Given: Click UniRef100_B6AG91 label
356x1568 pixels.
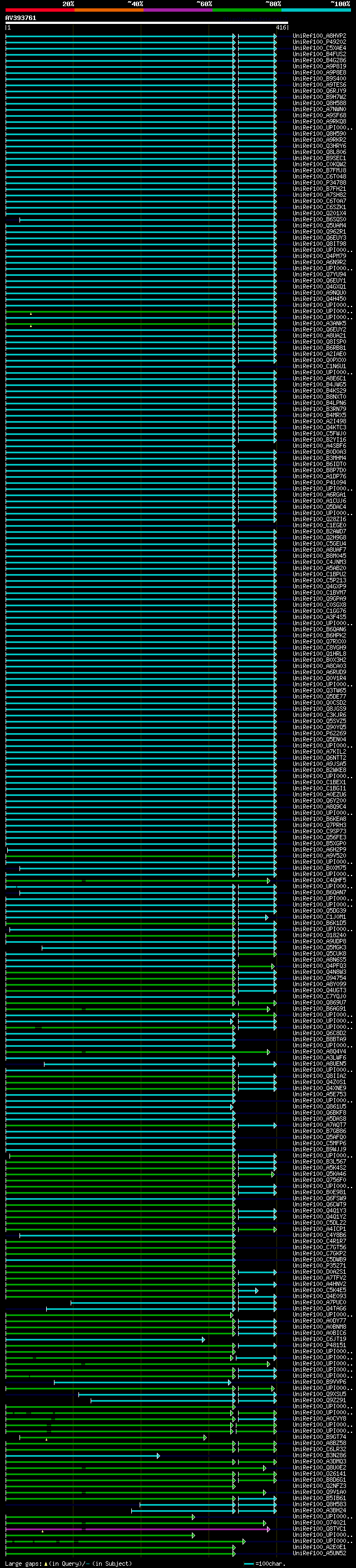Looking at the screenshot, I should (x=319, y=1008).
